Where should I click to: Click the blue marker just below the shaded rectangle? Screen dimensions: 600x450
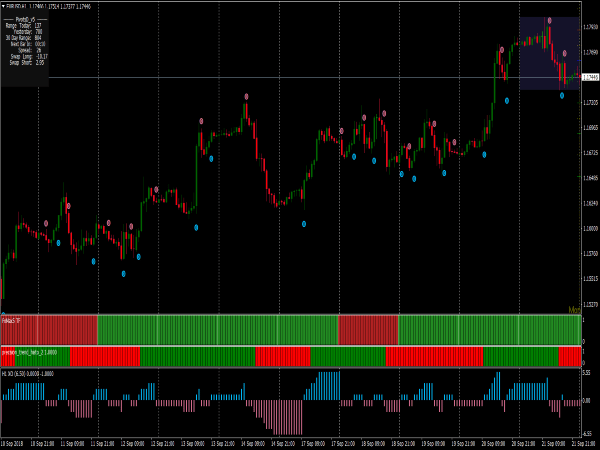[x=562, y=96]
